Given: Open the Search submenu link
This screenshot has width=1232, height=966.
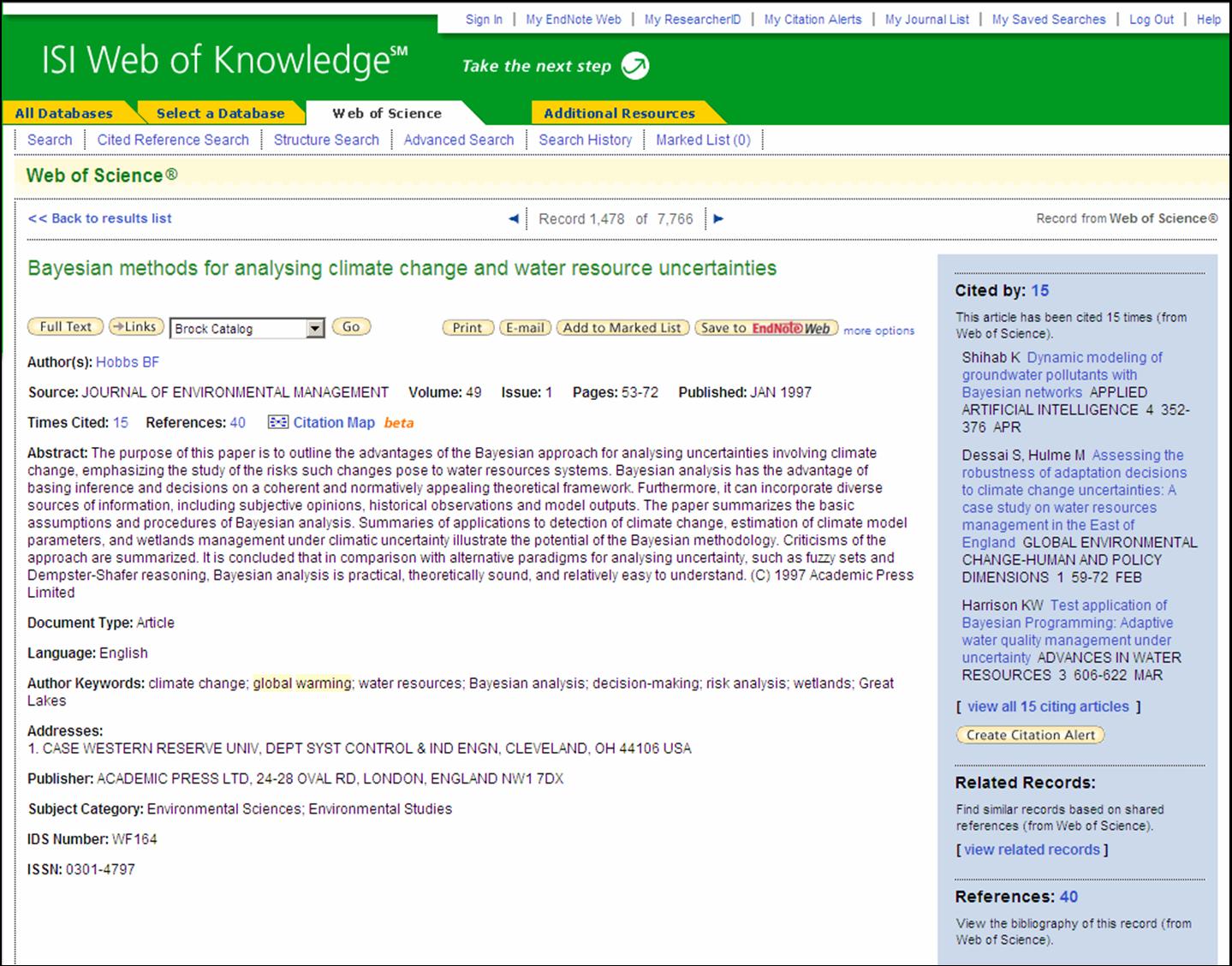Looking at the screenshot, I should point(50,140).
